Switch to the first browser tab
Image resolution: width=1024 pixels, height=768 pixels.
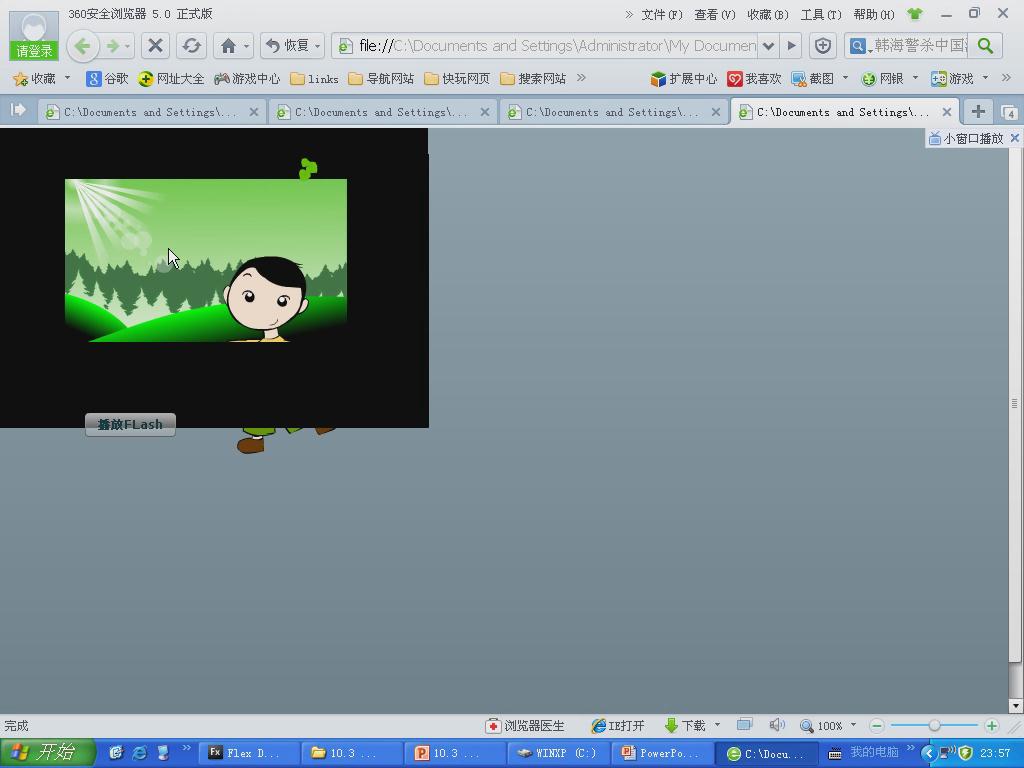click(x=151, y=112)
